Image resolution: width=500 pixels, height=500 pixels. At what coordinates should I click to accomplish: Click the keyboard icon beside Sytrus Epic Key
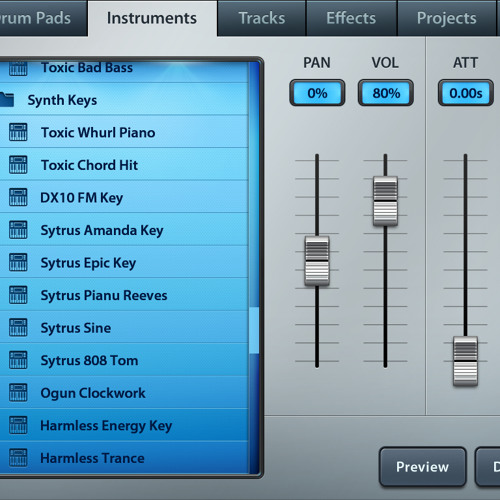tap(18, 262)
